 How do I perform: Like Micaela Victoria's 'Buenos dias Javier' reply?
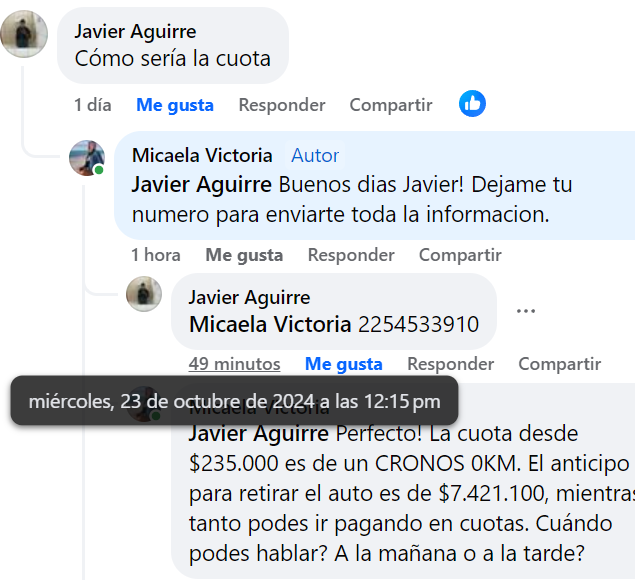point(244,255)
